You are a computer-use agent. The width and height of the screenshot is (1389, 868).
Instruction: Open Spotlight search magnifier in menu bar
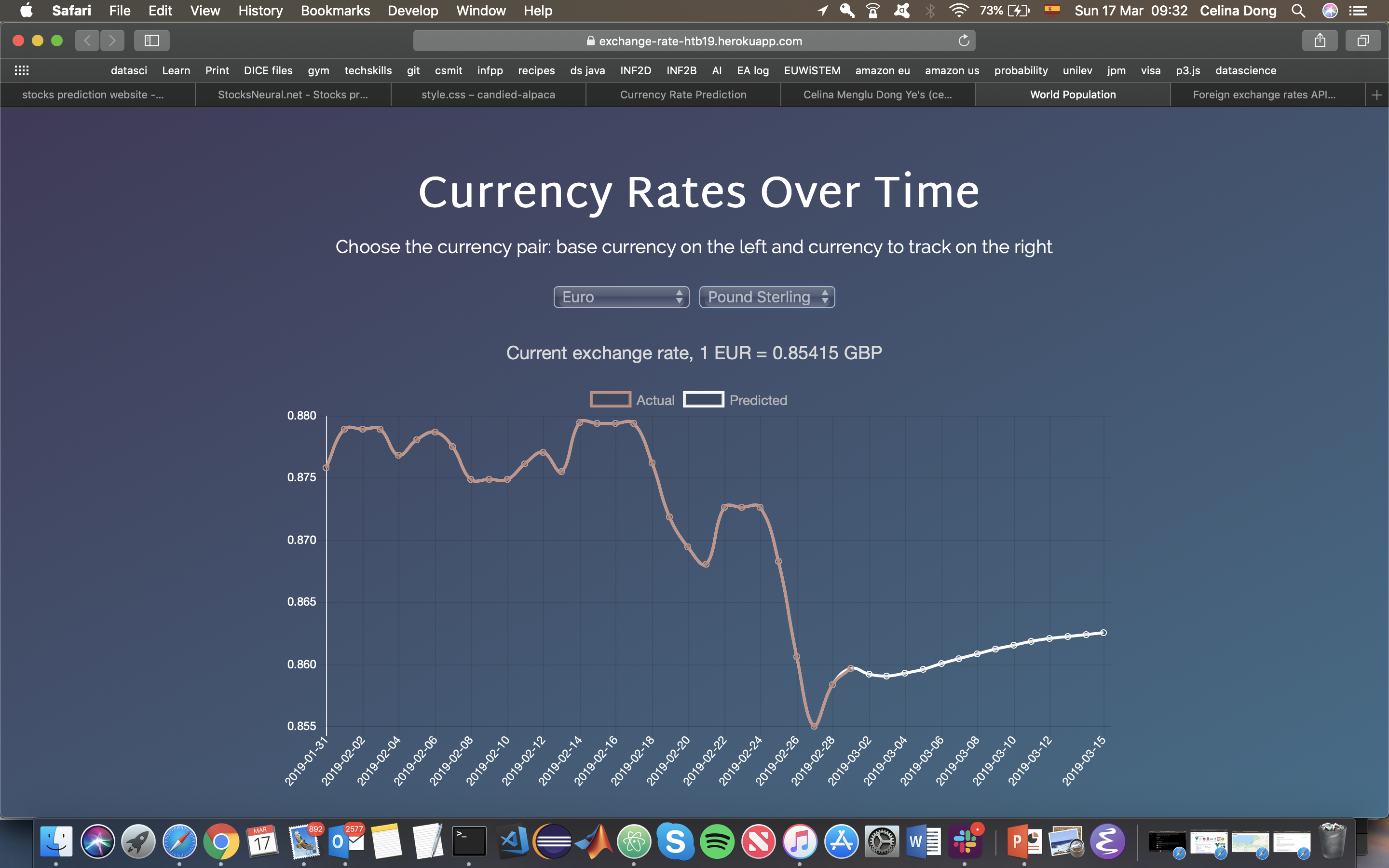point(1298,11)
